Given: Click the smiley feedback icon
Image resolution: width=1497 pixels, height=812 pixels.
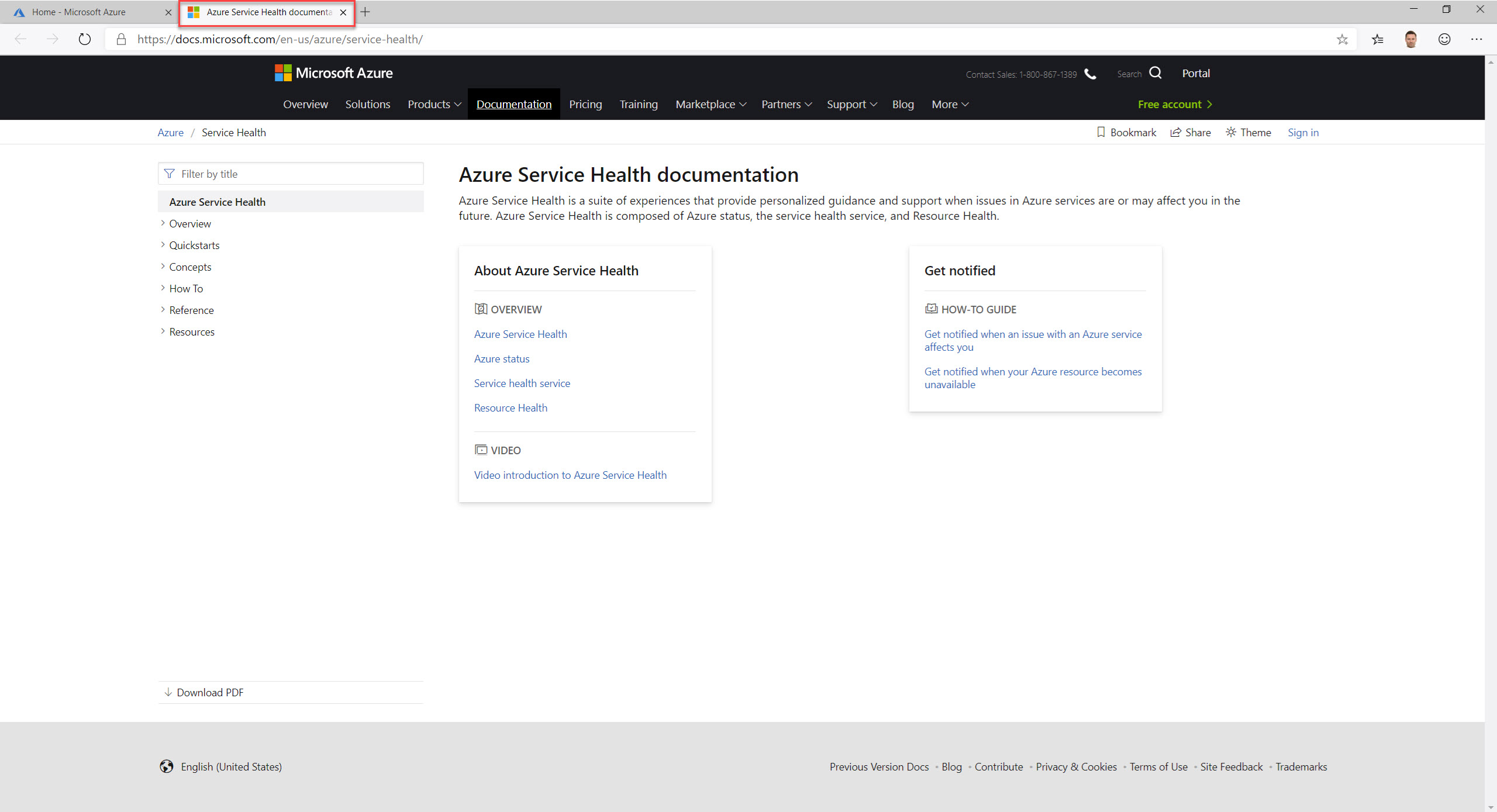Looking at the screenshot, I should (1444, 39).
